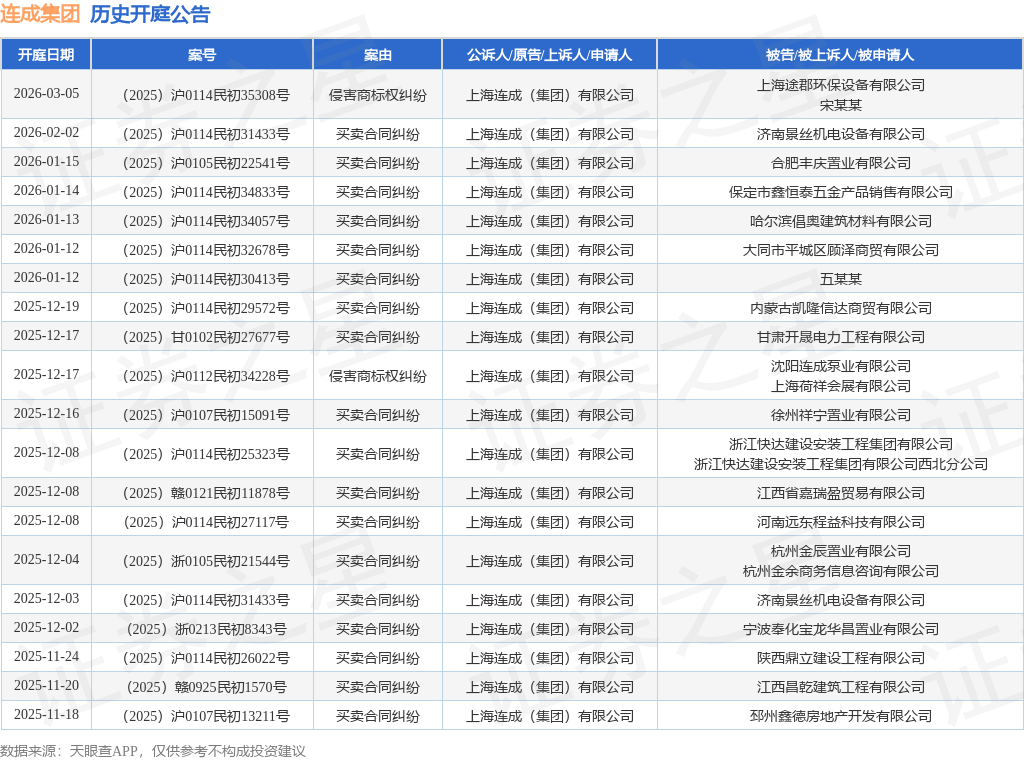This screenshot has height=760, width=1024.
Task: Click the date 2026-01-14
Action: pos(46,191)
